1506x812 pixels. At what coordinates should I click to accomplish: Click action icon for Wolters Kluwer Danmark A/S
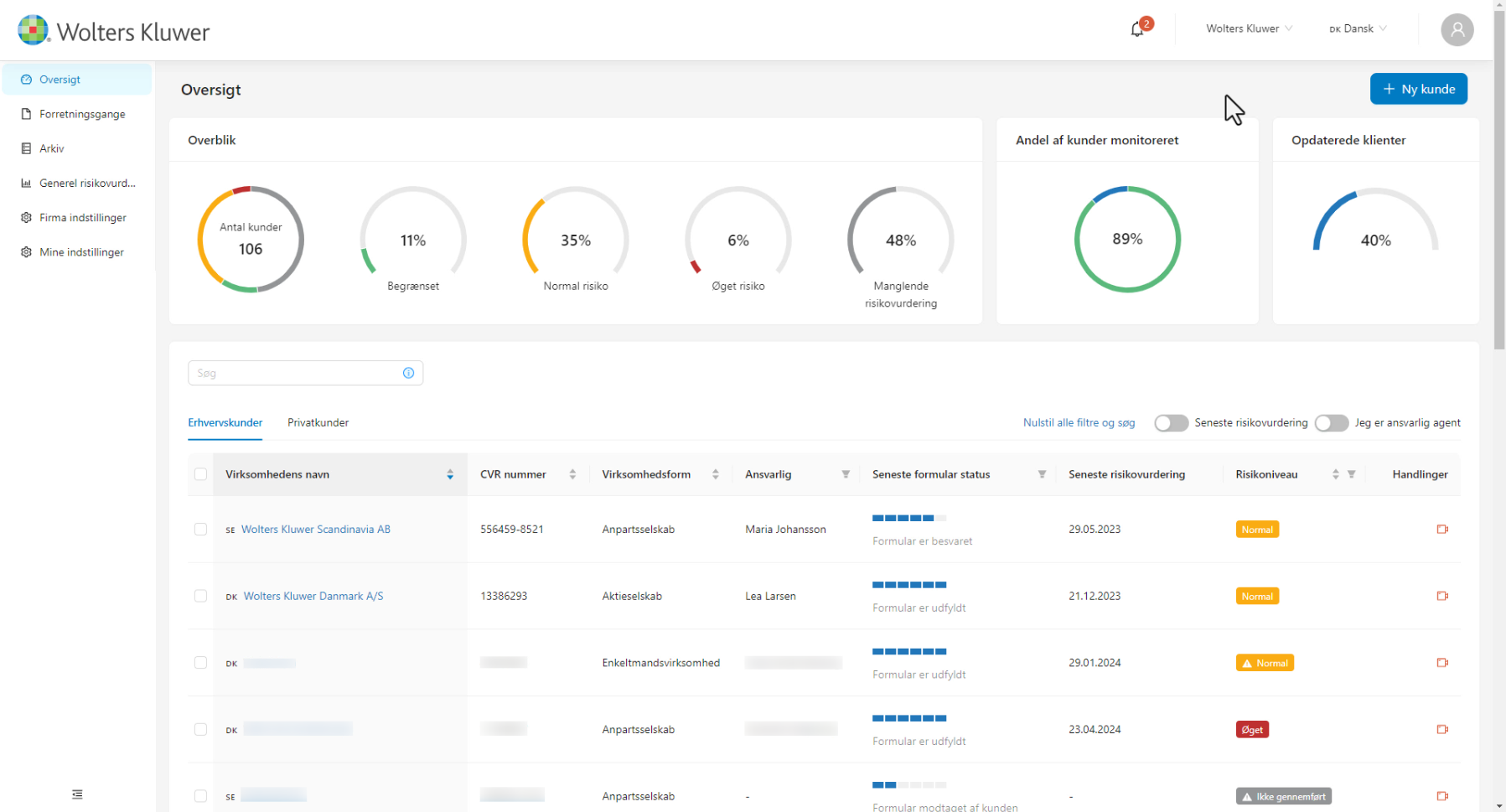pyautogui.click(x=1441, y=596)
